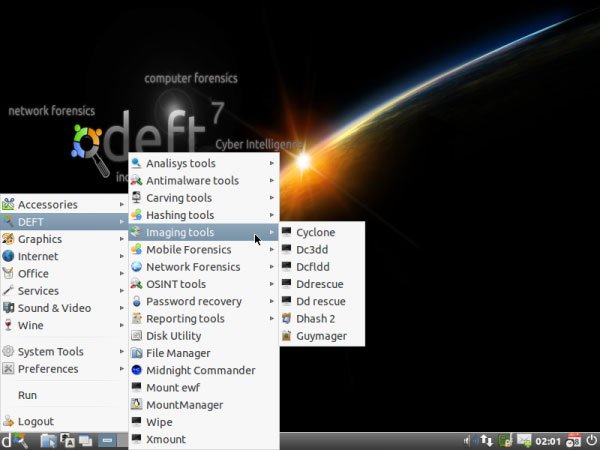Click the Network Forensics globe icon

[136, 266]
